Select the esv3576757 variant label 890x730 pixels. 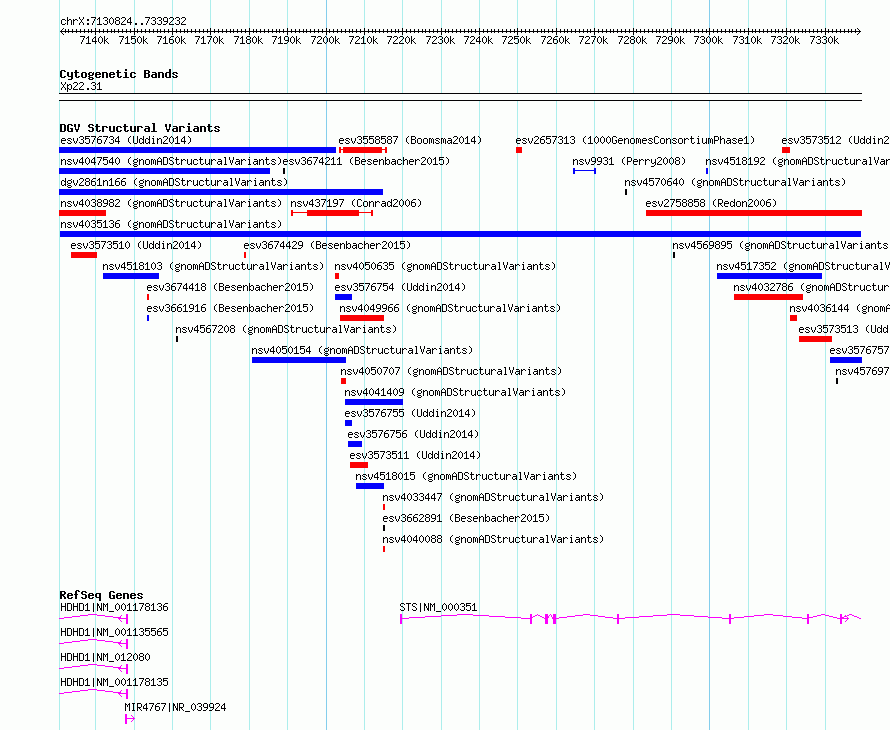(859, 350)
